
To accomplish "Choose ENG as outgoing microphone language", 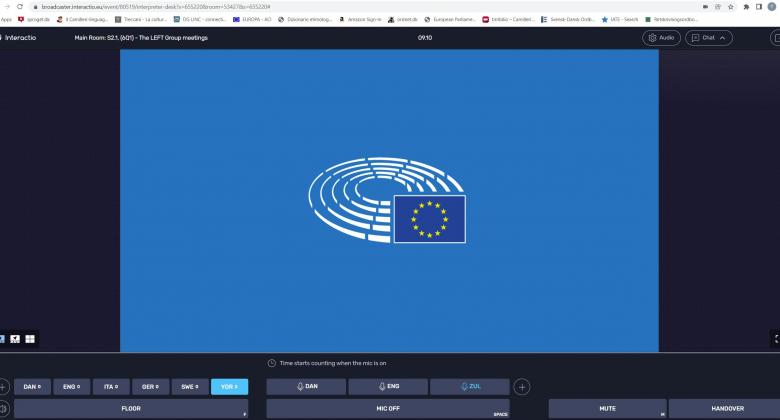I will 388,387.
